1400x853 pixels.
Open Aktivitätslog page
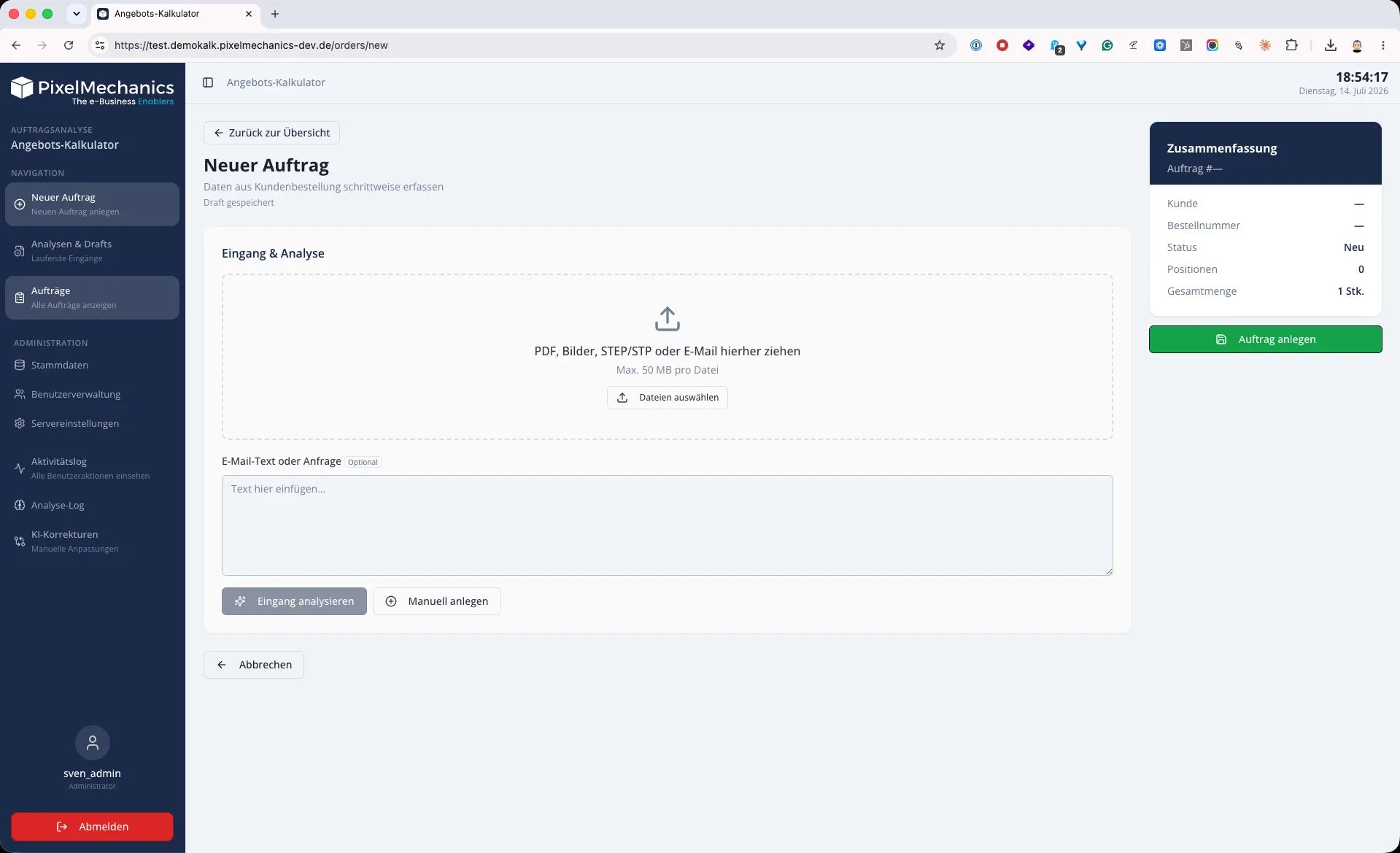tap(92, 468)
